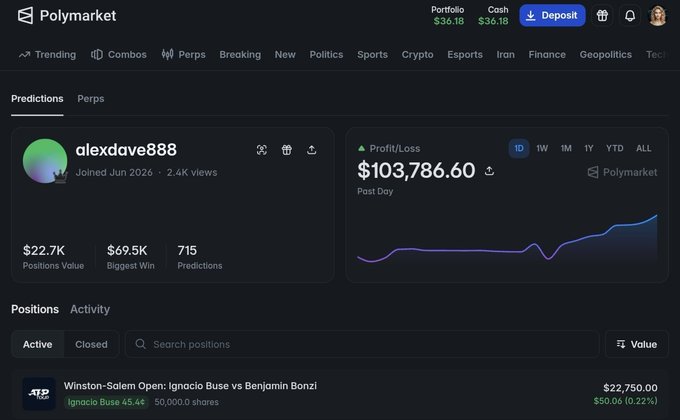Select the ALL time range

pos(644,148)
